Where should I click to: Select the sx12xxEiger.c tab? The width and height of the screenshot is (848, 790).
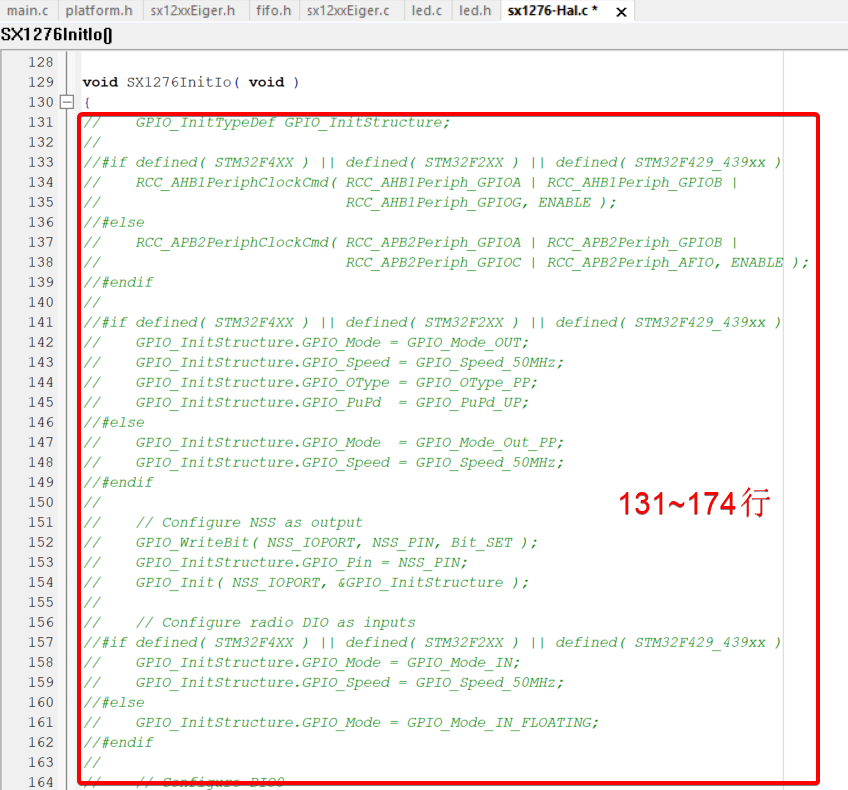[x=348, y=11]
